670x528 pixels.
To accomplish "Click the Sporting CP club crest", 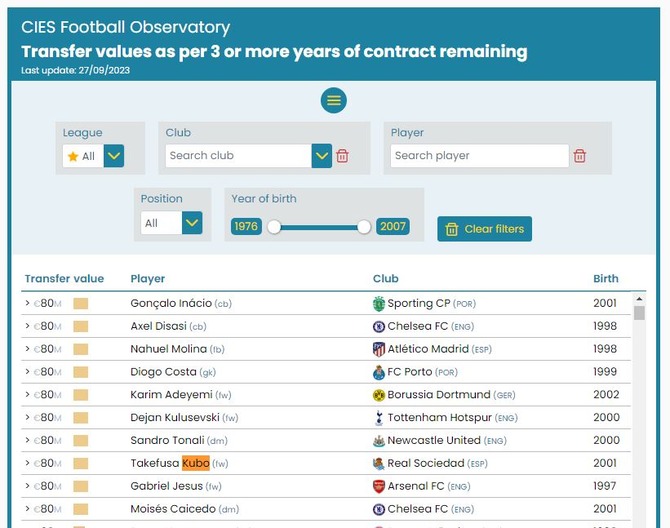I will pos(379,304).
